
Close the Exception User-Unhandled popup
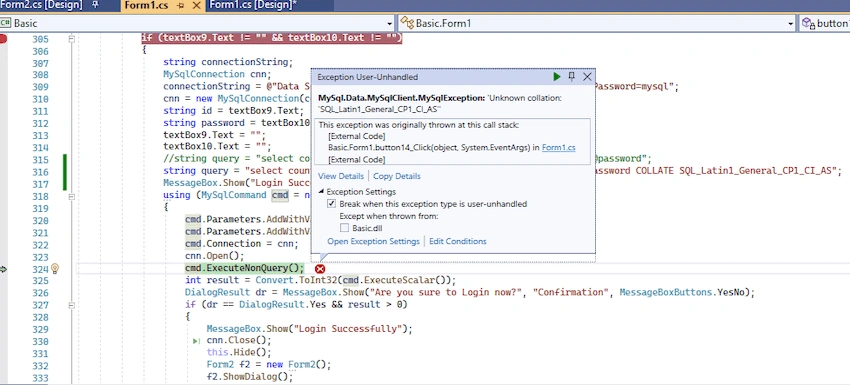tap(587, 77)
